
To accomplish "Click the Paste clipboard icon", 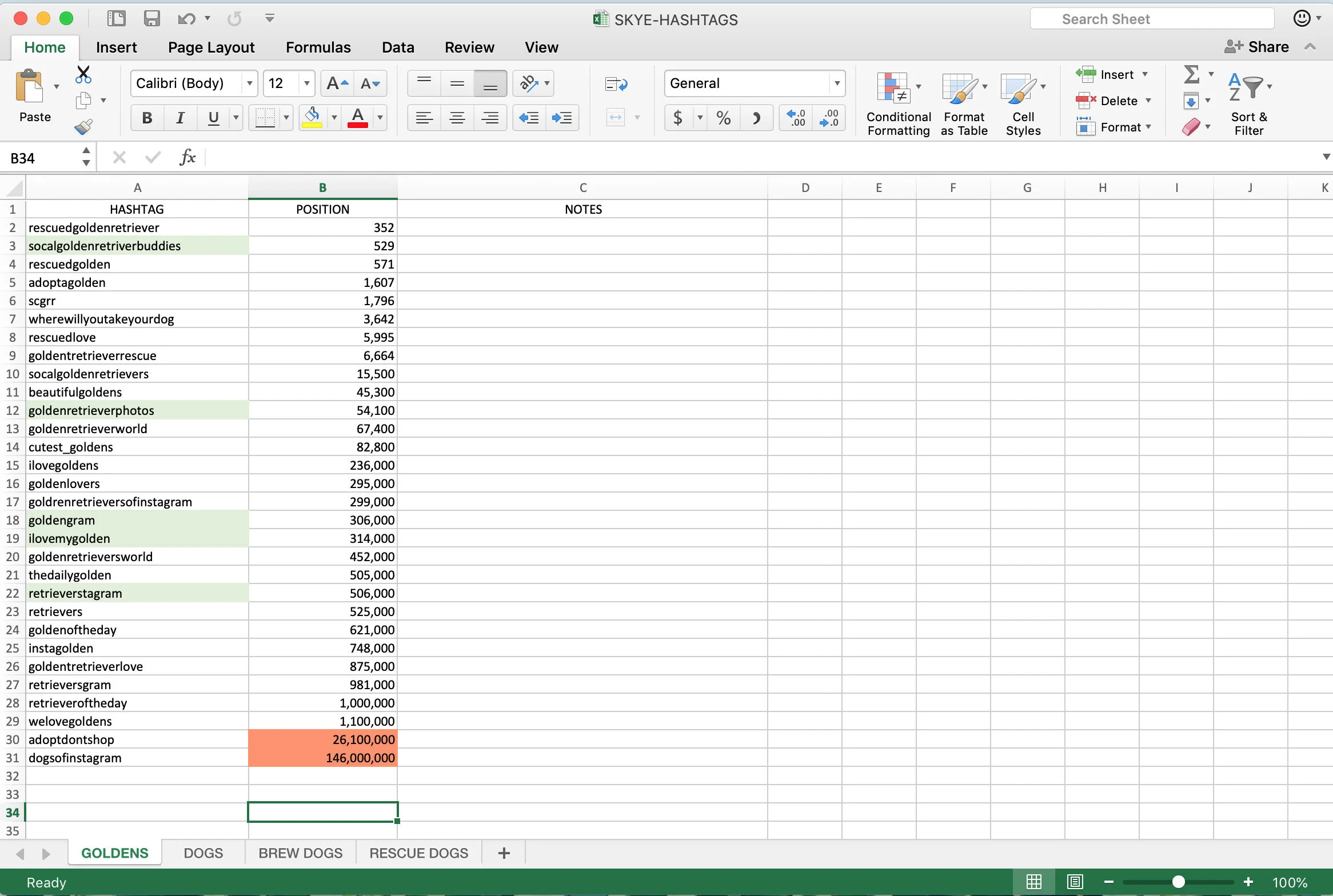I will [x=30, y=87].
